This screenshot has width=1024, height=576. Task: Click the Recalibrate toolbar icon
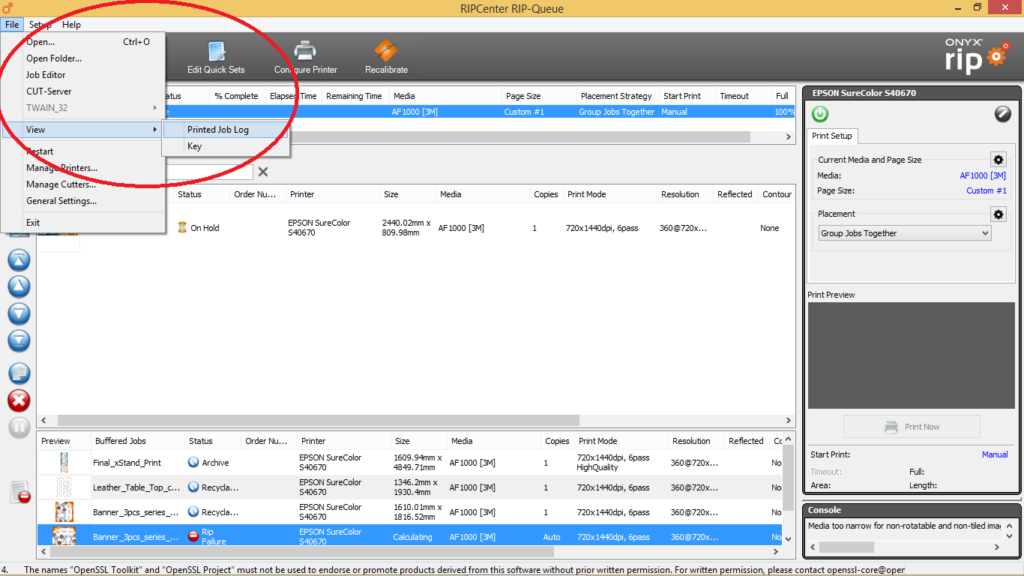[x=385, y=56]
